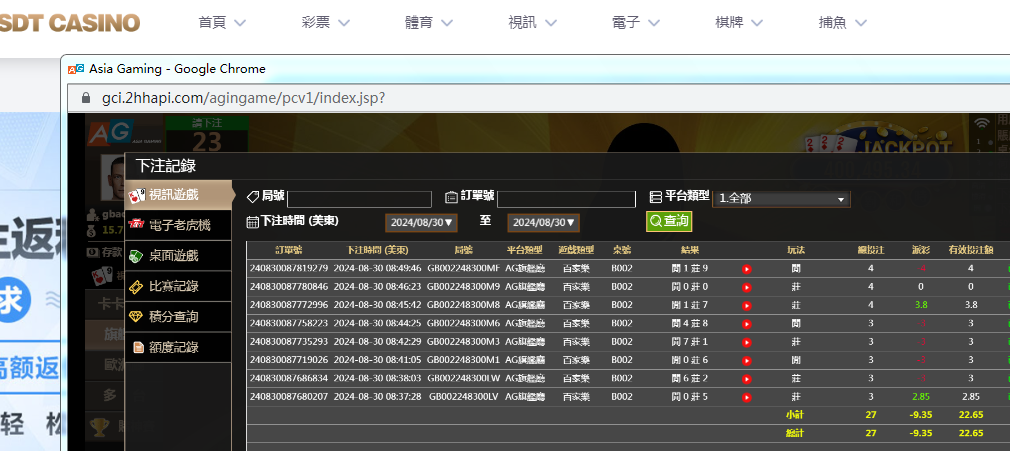Expand the 電子 electronic games menu

click(x=638, y=22)
